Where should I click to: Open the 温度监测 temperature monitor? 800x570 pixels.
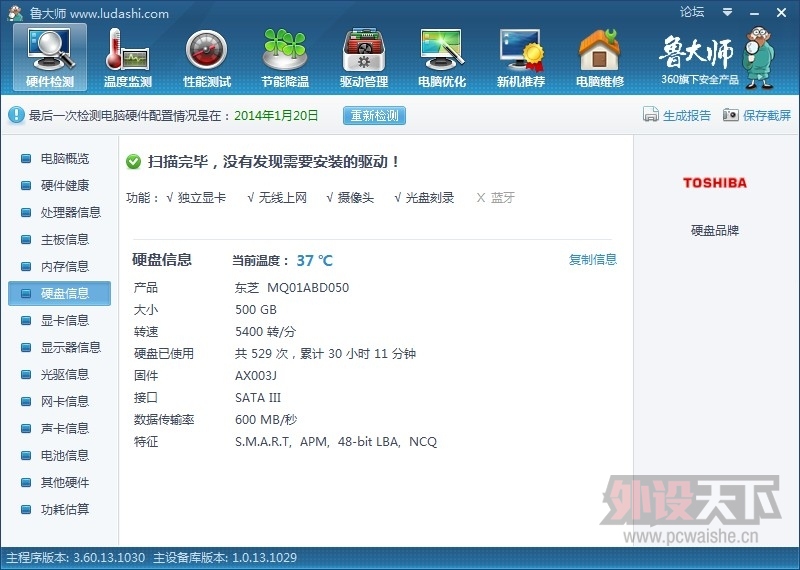[128, 58]
